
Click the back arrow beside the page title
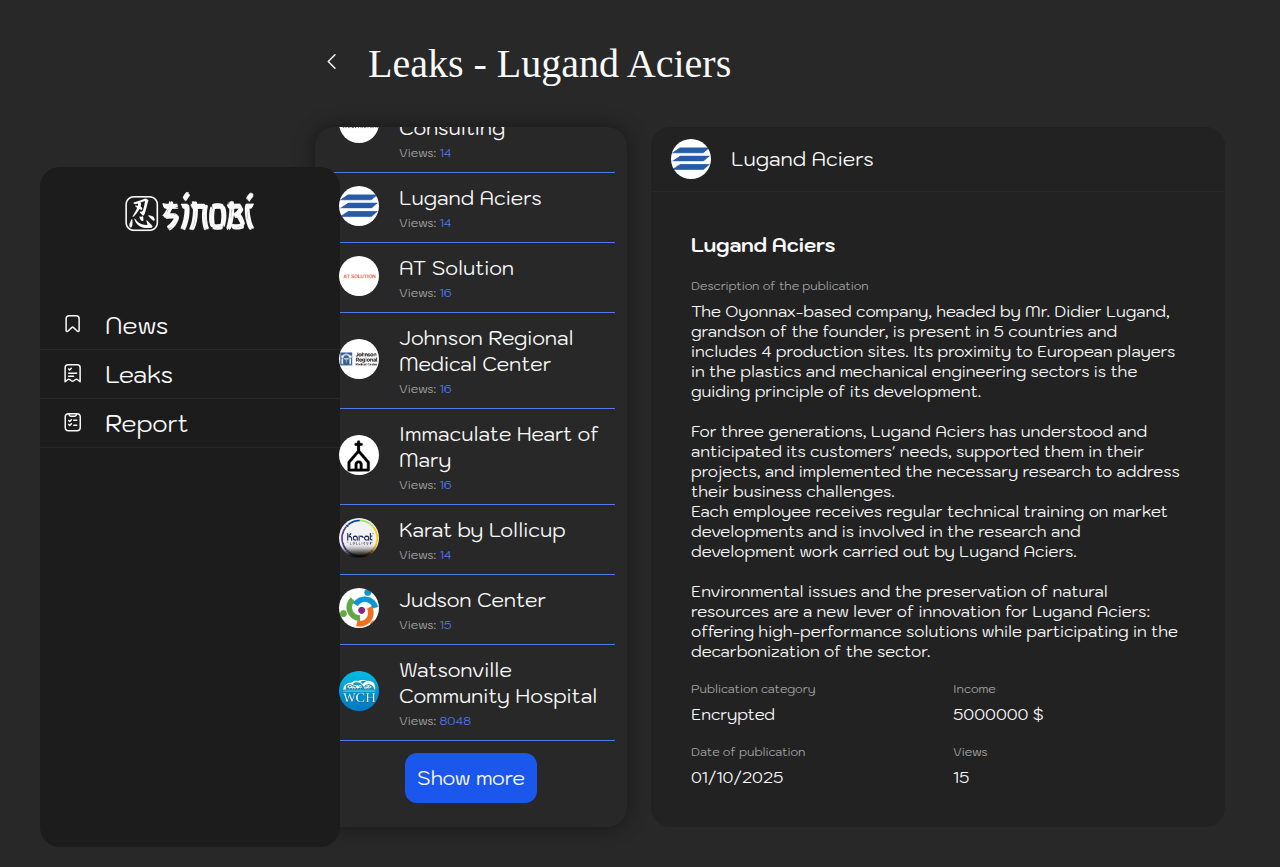tap(332, 62)
